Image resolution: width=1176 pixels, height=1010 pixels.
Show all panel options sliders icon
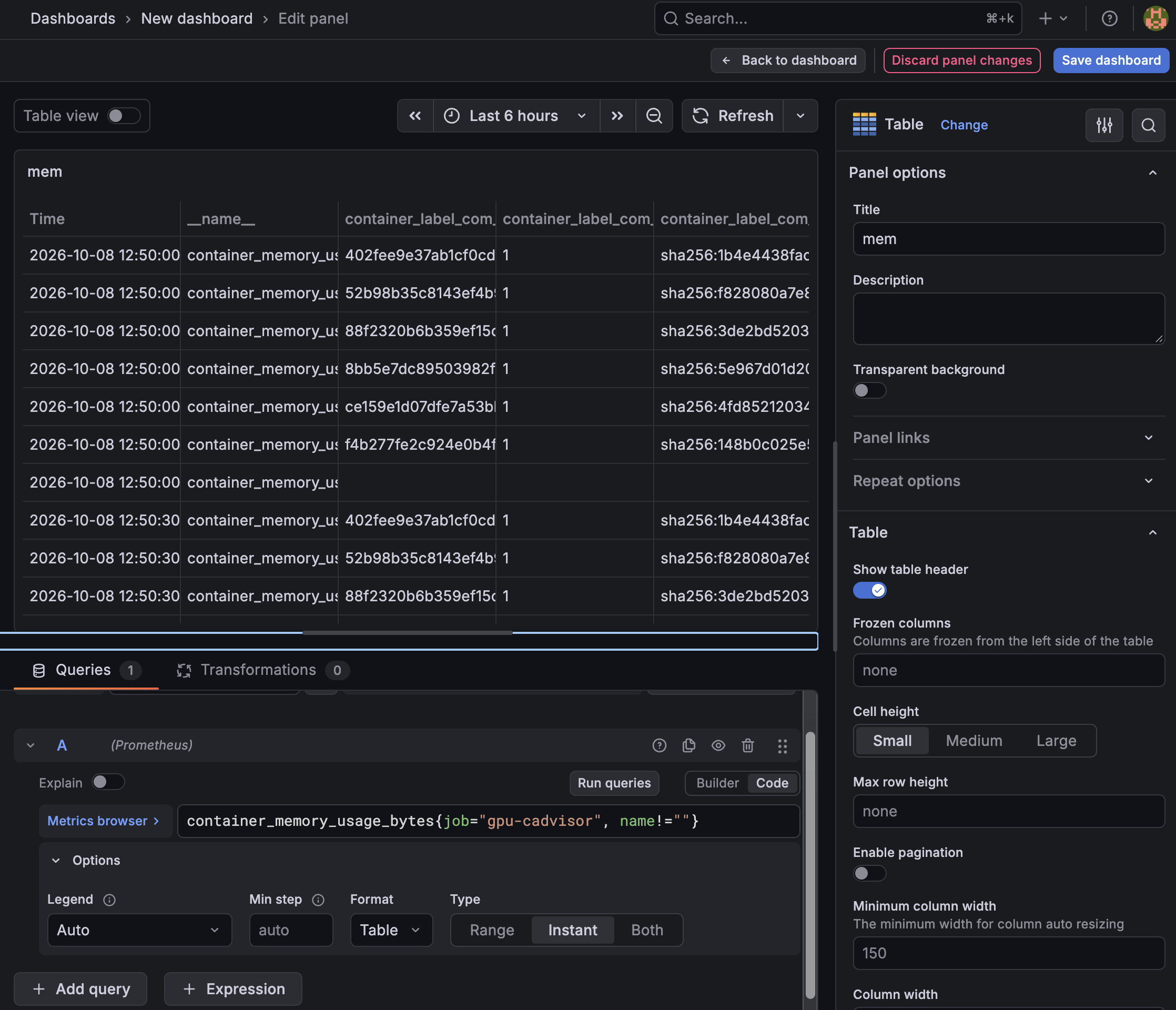click(x=1104, y=125)
